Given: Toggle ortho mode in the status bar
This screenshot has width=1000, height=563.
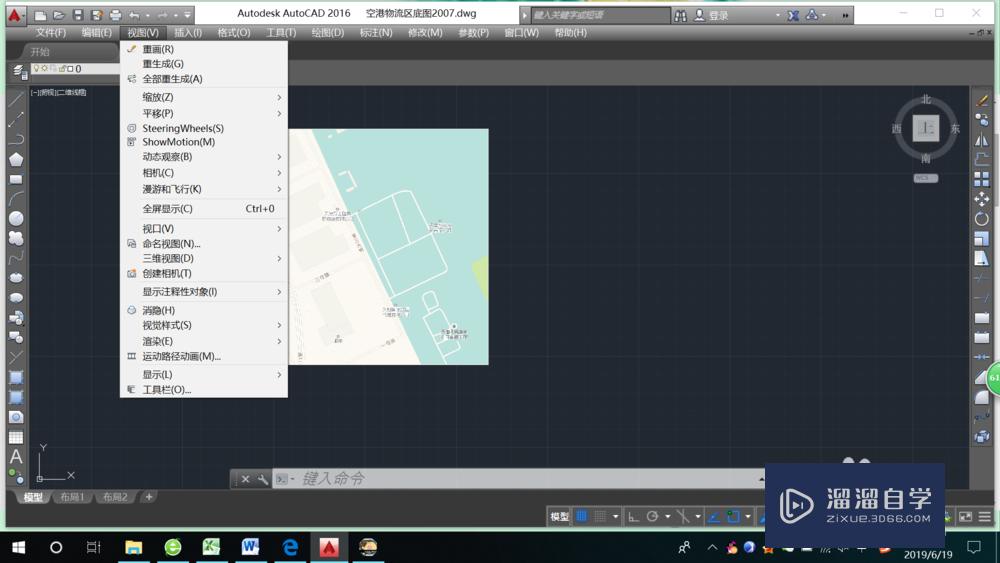Looking at the screenshot, I should (x=634, y=517).
